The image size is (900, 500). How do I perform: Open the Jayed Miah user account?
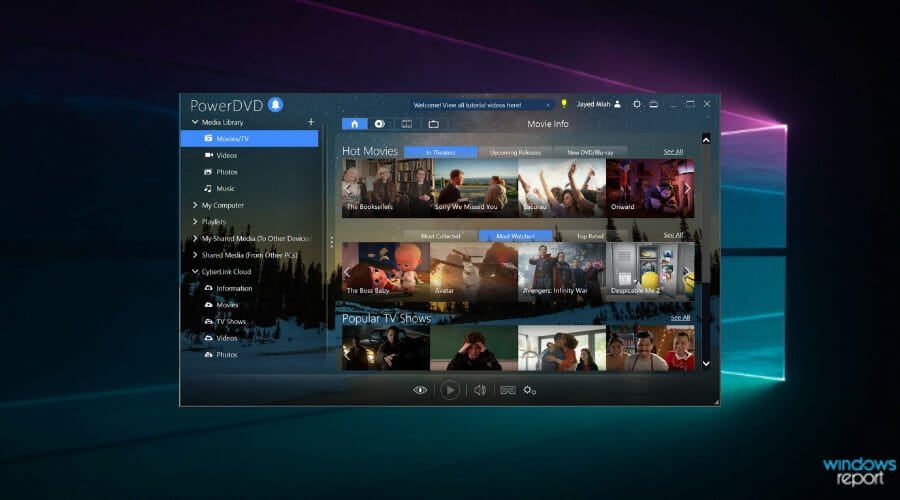(x=599, y=104)
